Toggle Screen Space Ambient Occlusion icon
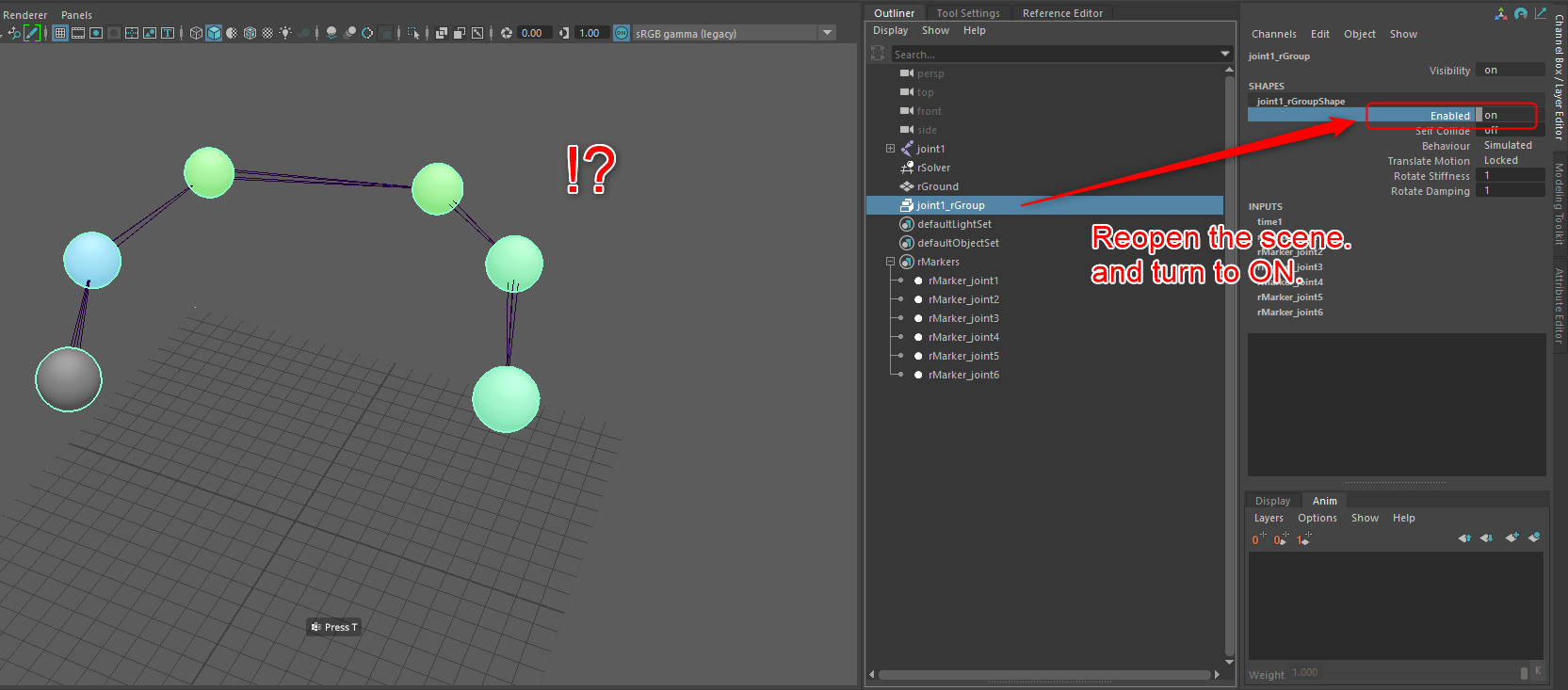 pos(331,33)
